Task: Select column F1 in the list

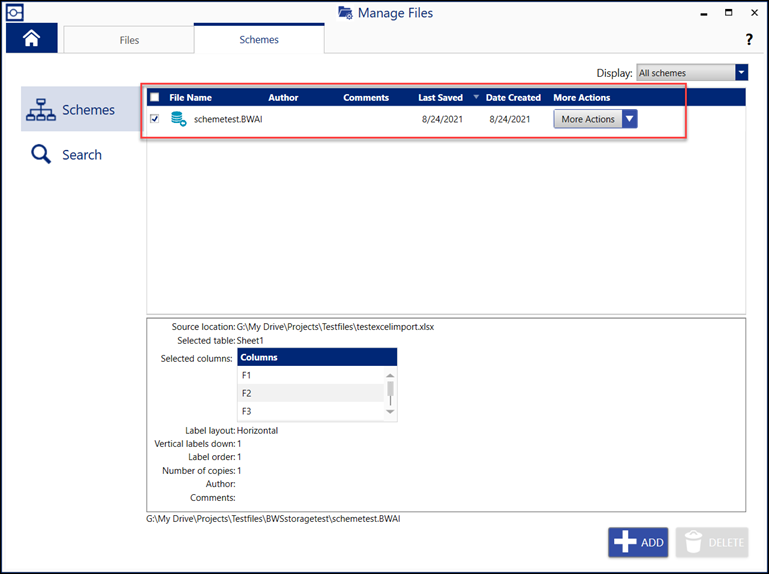Action: (310, 375)
